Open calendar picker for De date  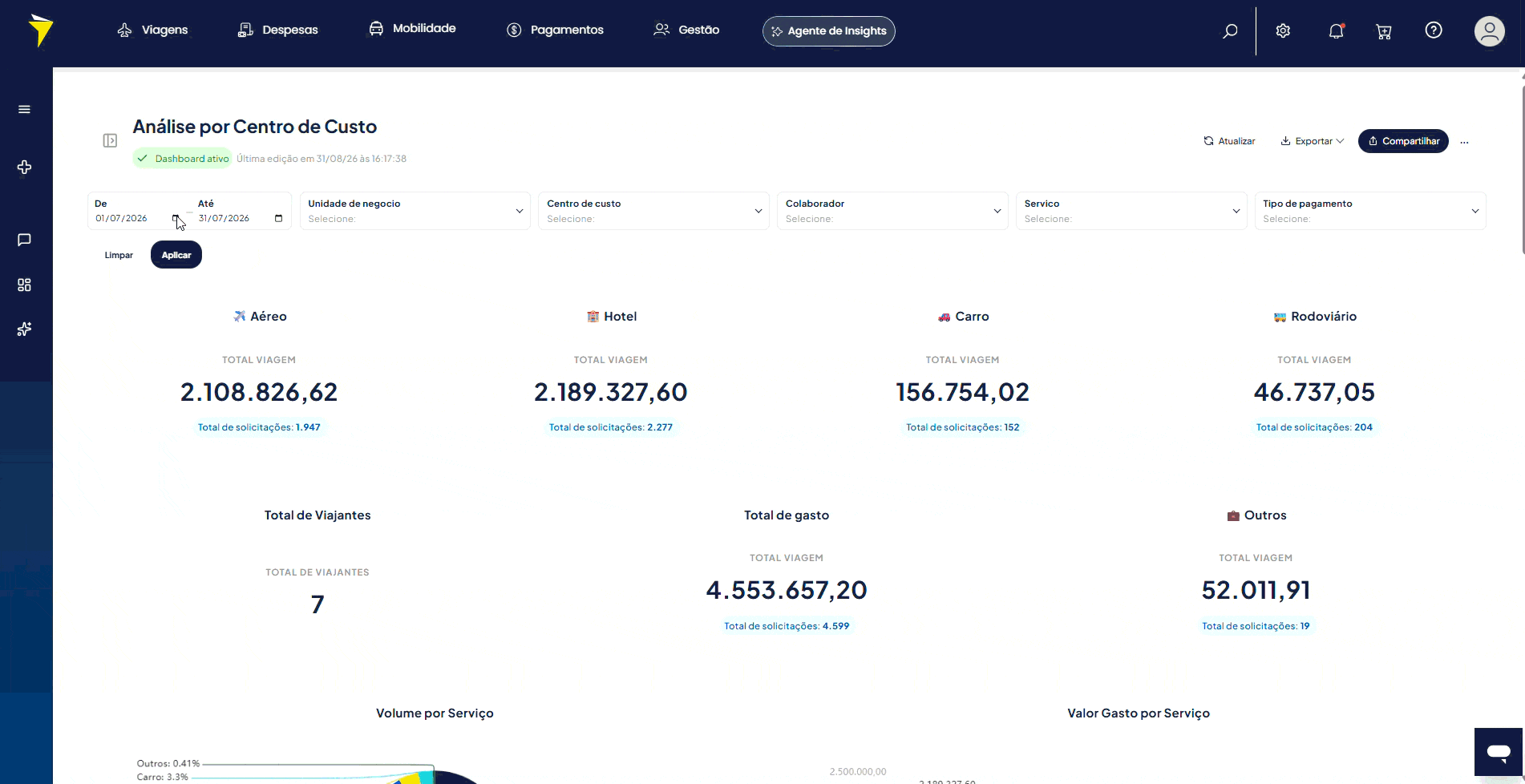pyautogui.click(x=176, y=218)
